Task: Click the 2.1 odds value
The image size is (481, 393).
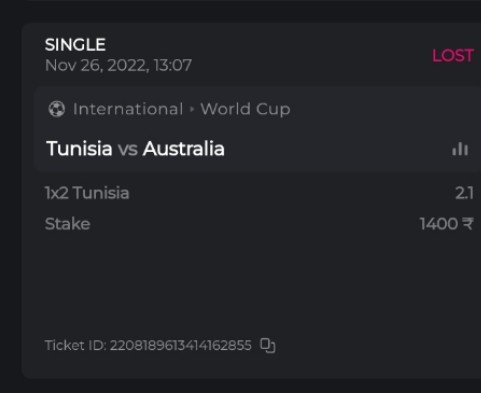Action: coord(464,193)
